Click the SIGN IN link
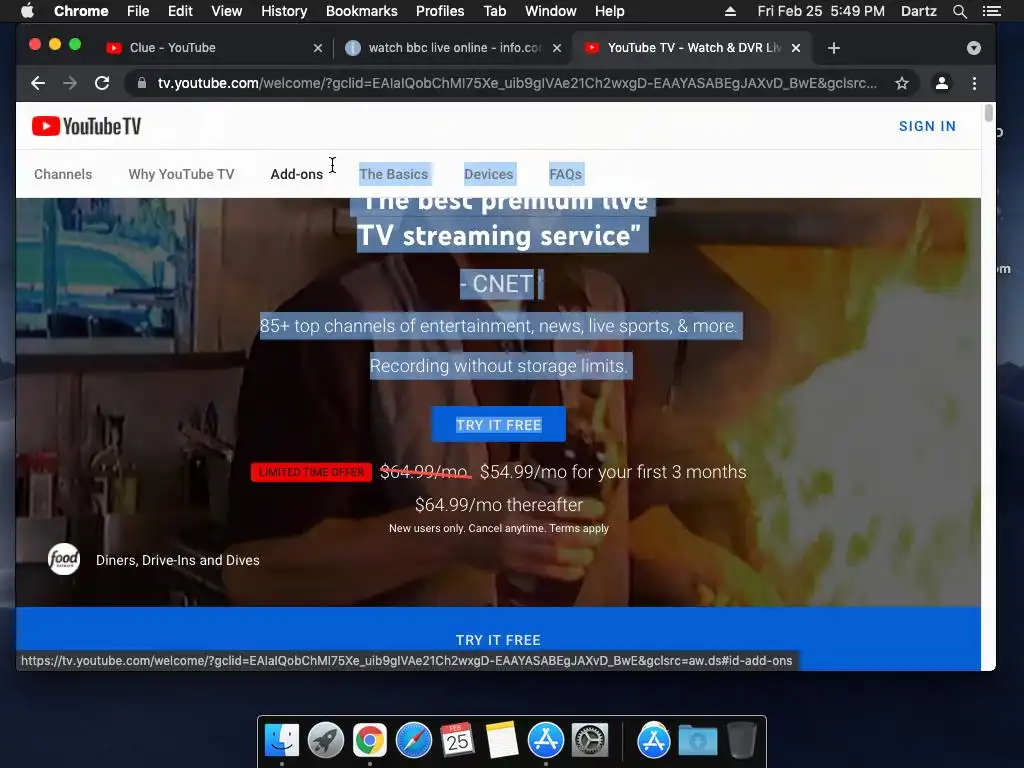 (x=927, y=126)
